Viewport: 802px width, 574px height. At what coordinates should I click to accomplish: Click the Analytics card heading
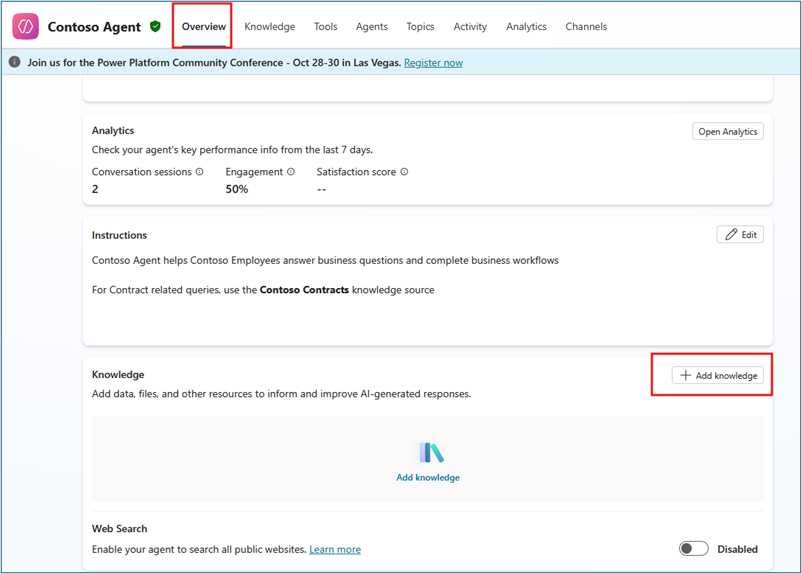(x=113, y=130)
